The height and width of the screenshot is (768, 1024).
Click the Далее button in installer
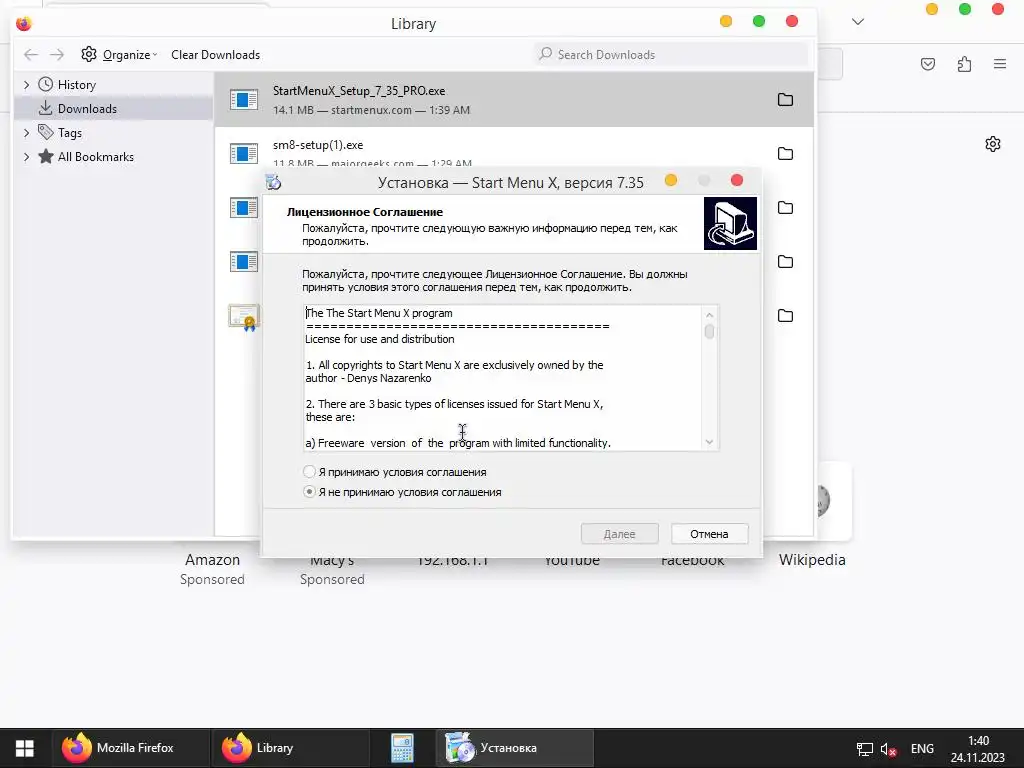click(619, 534)
